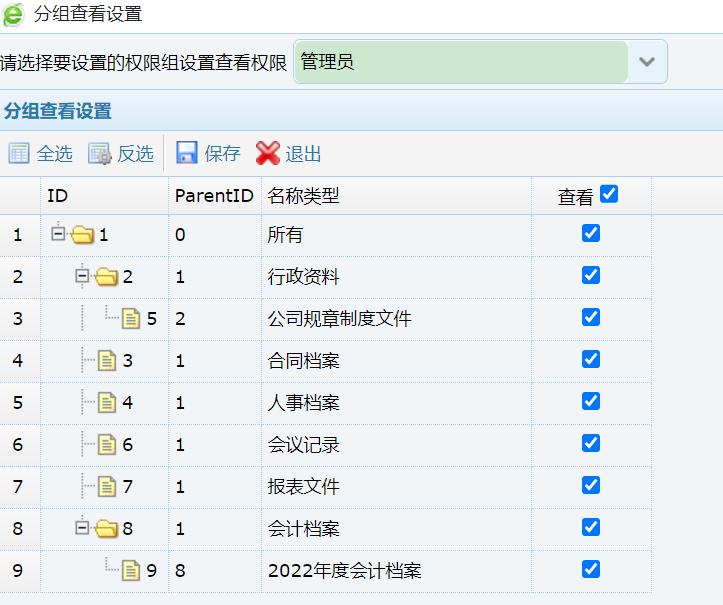Uncheck the view checkbox for 2022年度会计档案
The image size is (723, 605).
591,569
